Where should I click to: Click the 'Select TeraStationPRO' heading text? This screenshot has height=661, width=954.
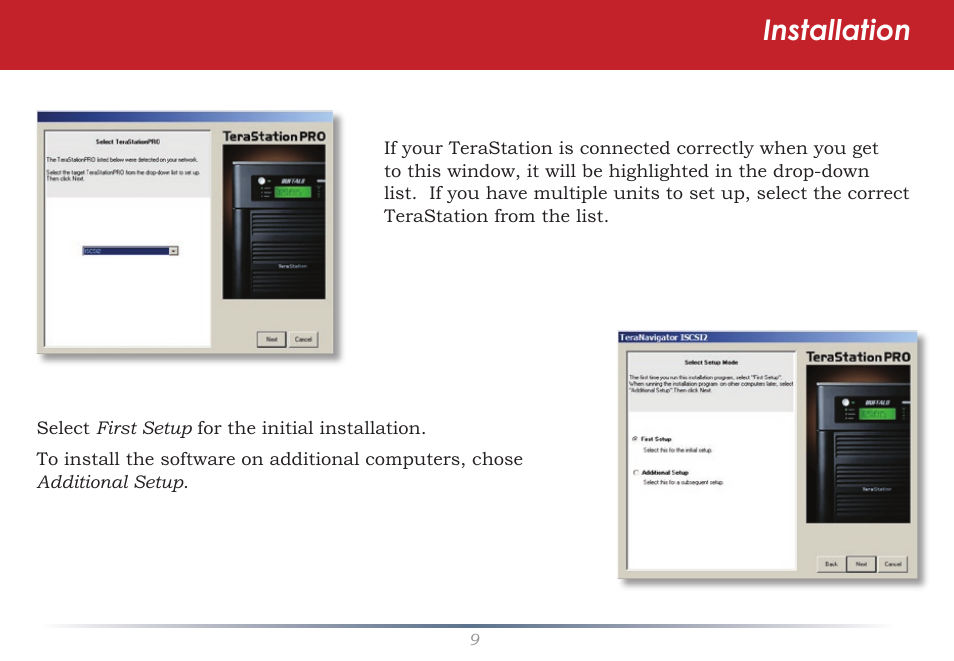(128, 142)
